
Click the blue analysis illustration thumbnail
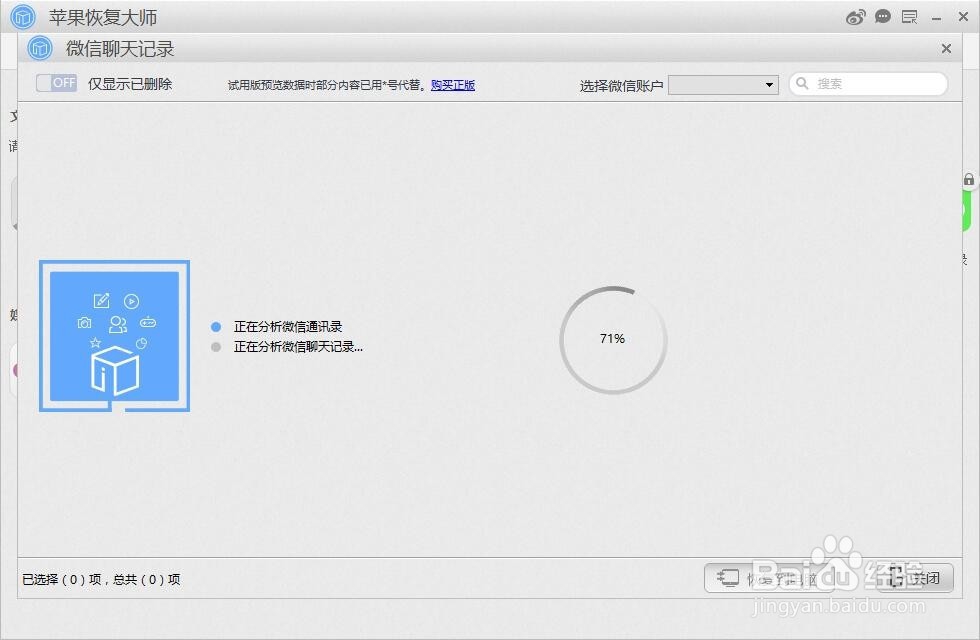click(x=114, y=336)
